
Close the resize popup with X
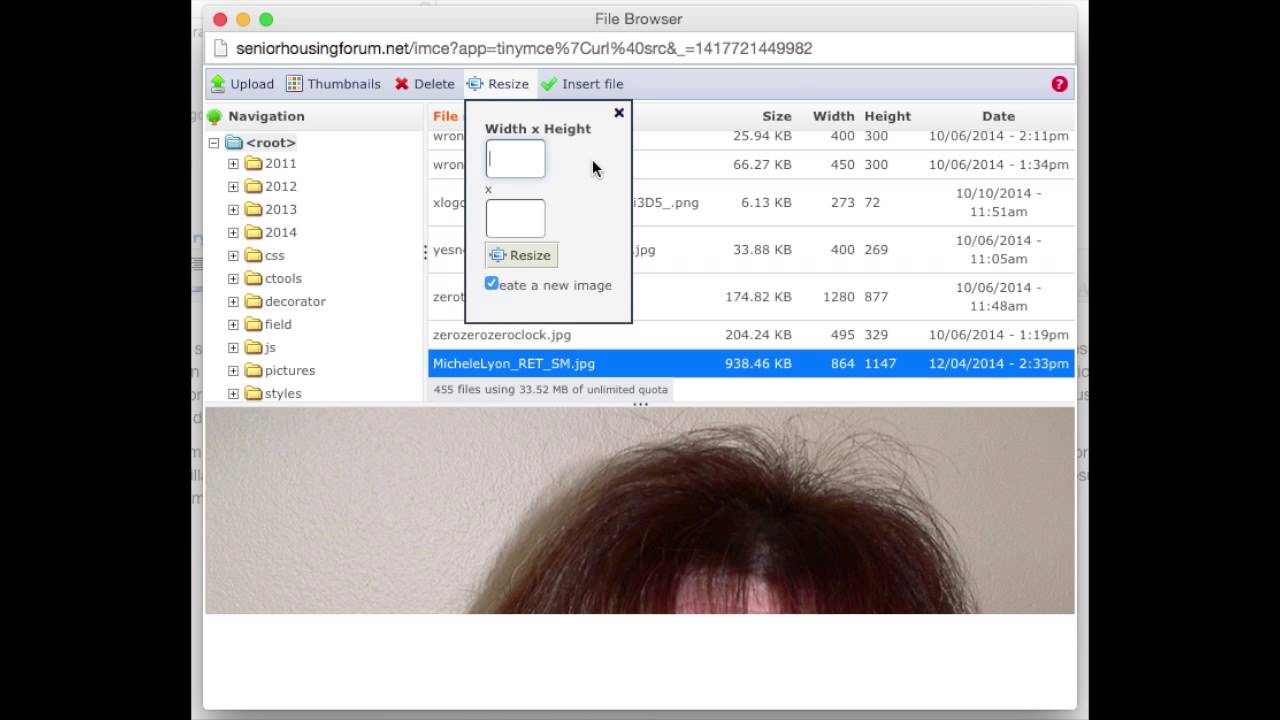pos(619,113)
